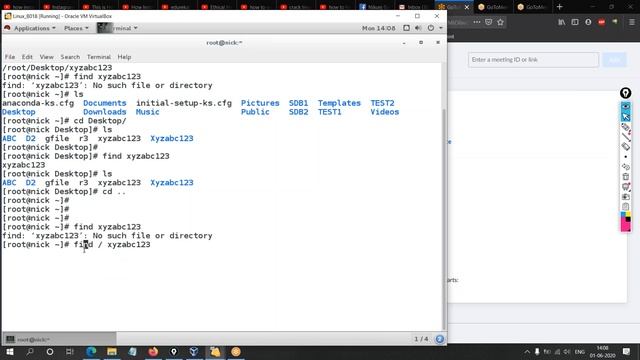This screenshot has height=360, width=640.
Task: Open File Explorer from taskbar
Action: pos(112,351)
